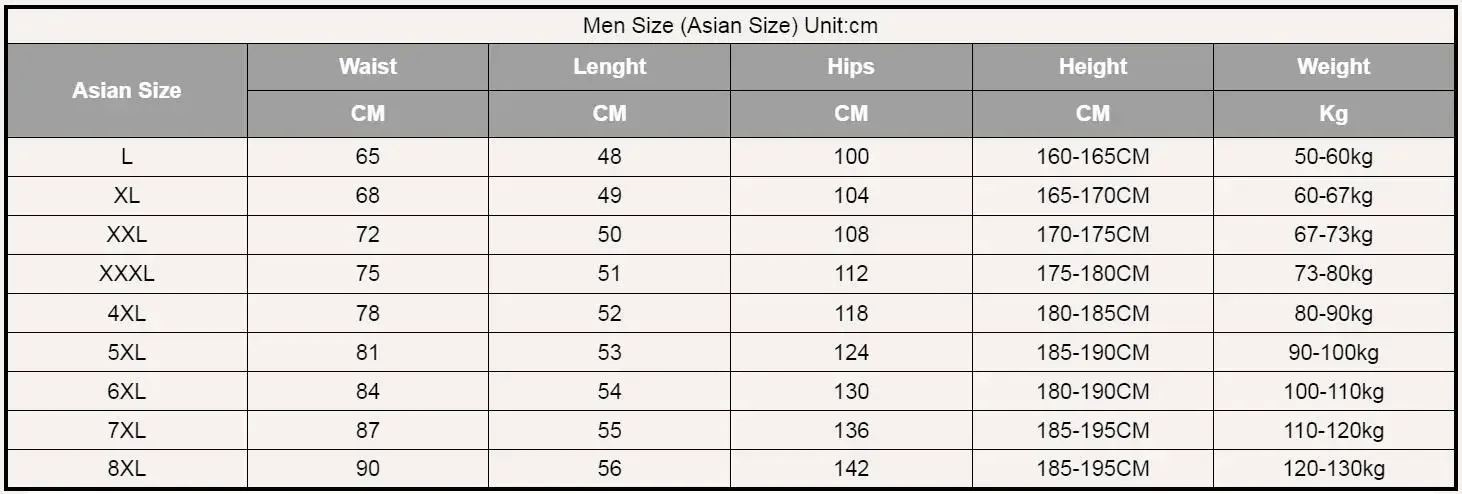1462x494 pixels.
Task: Select the 7XL size row label
Action: click(127, 430)
